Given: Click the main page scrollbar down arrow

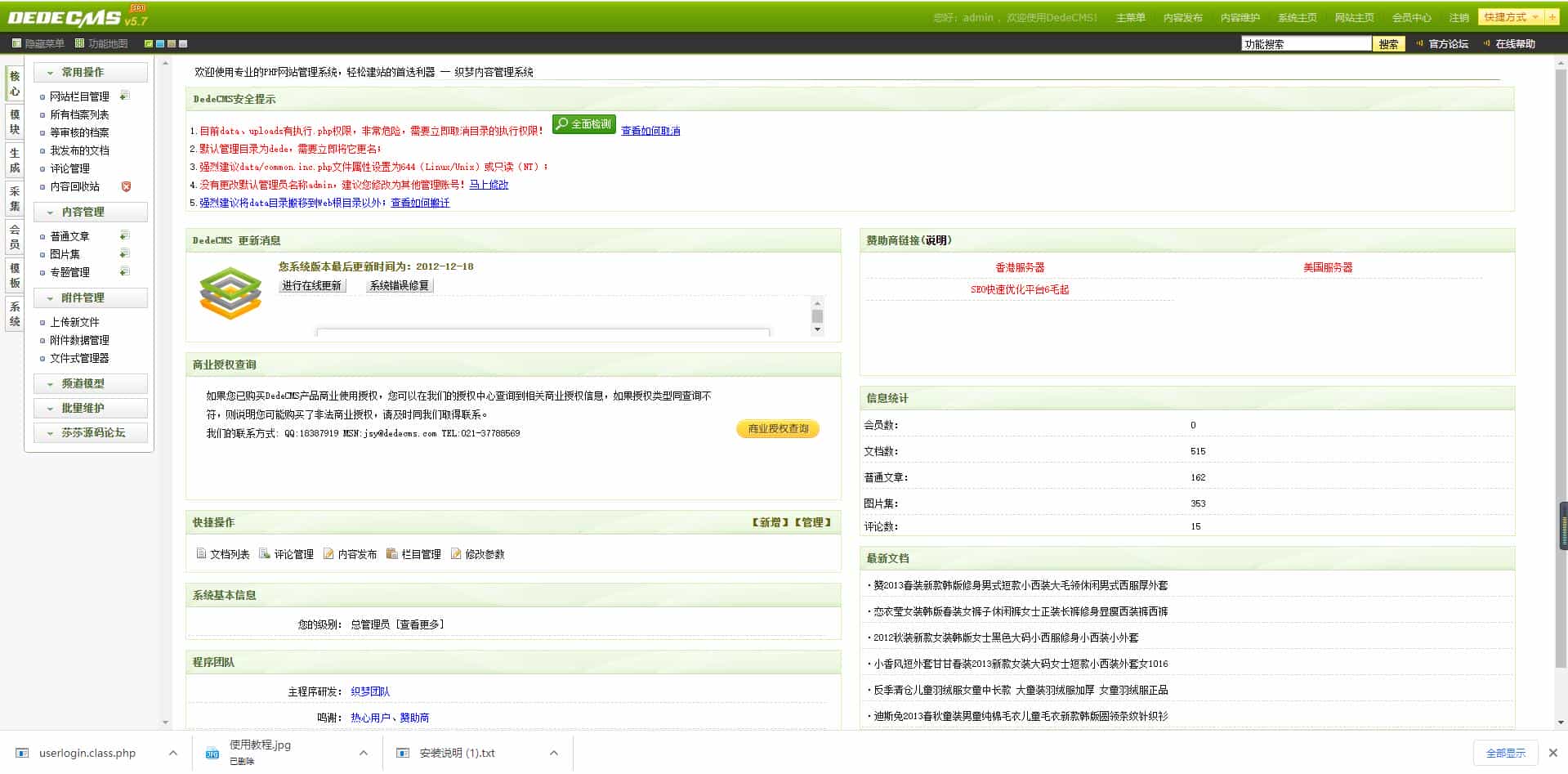Looking at the screenshot, I should (1561, 723).
